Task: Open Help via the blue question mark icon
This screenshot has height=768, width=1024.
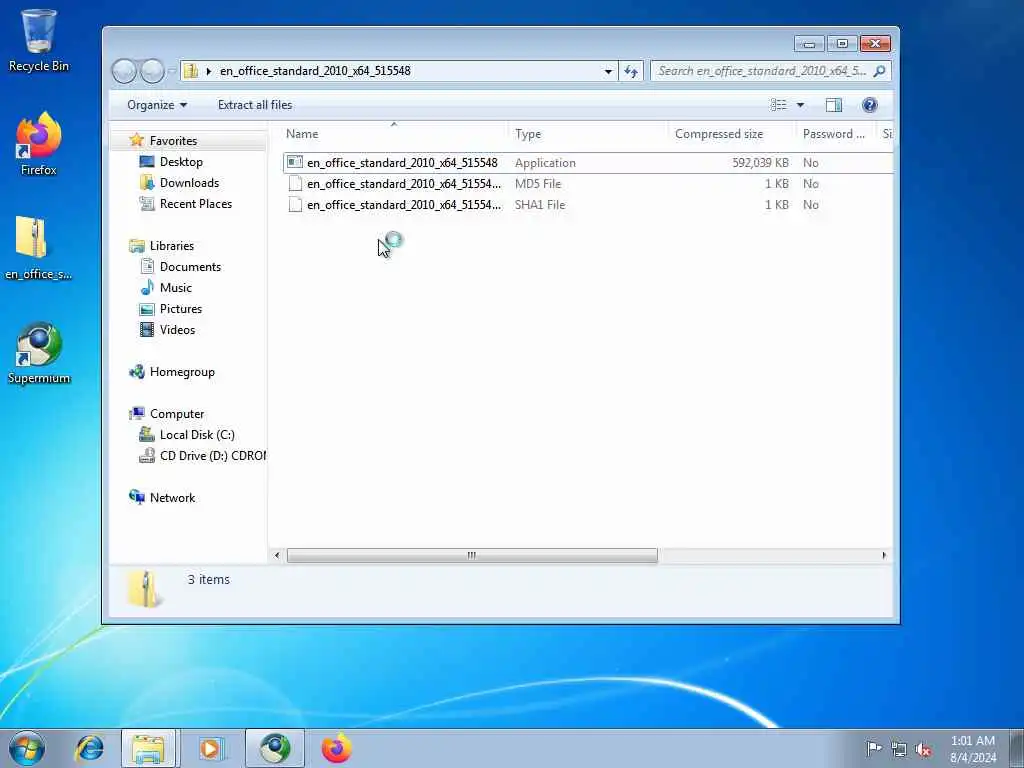Action: tap(869, 105)
